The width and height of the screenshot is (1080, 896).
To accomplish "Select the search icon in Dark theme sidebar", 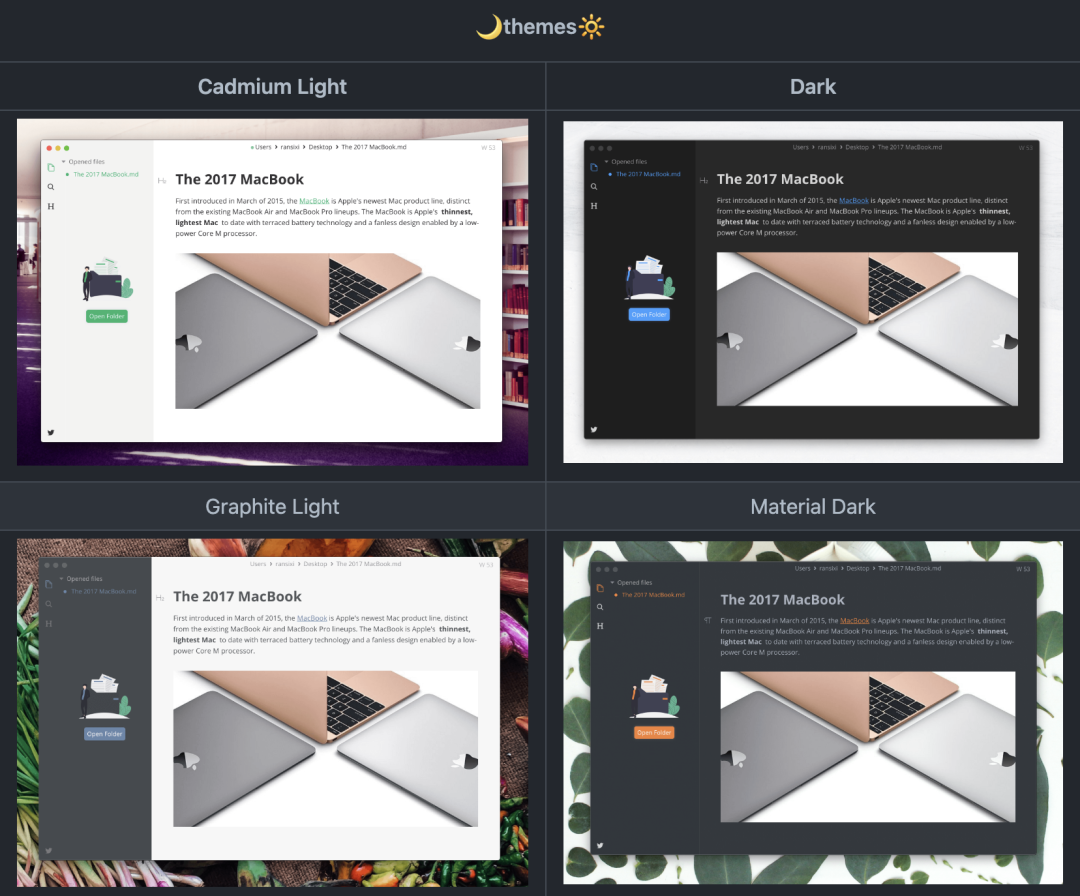I will click(594, 187).
